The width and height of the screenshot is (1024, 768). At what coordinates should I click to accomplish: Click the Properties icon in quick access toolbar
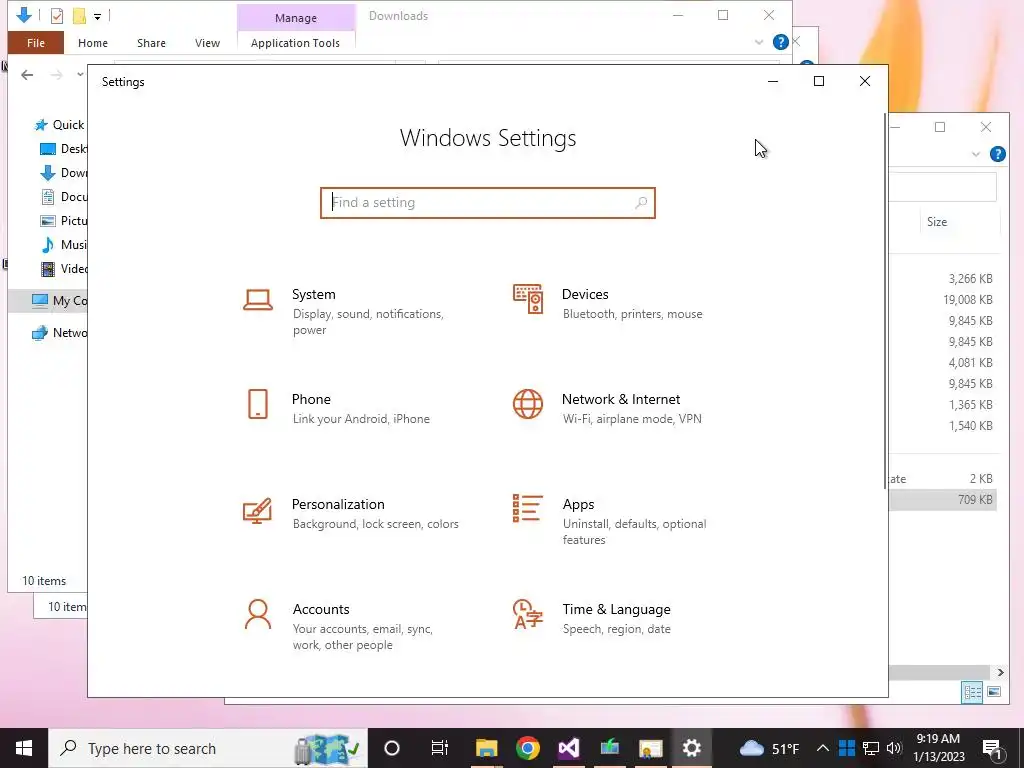click(57, 15)
